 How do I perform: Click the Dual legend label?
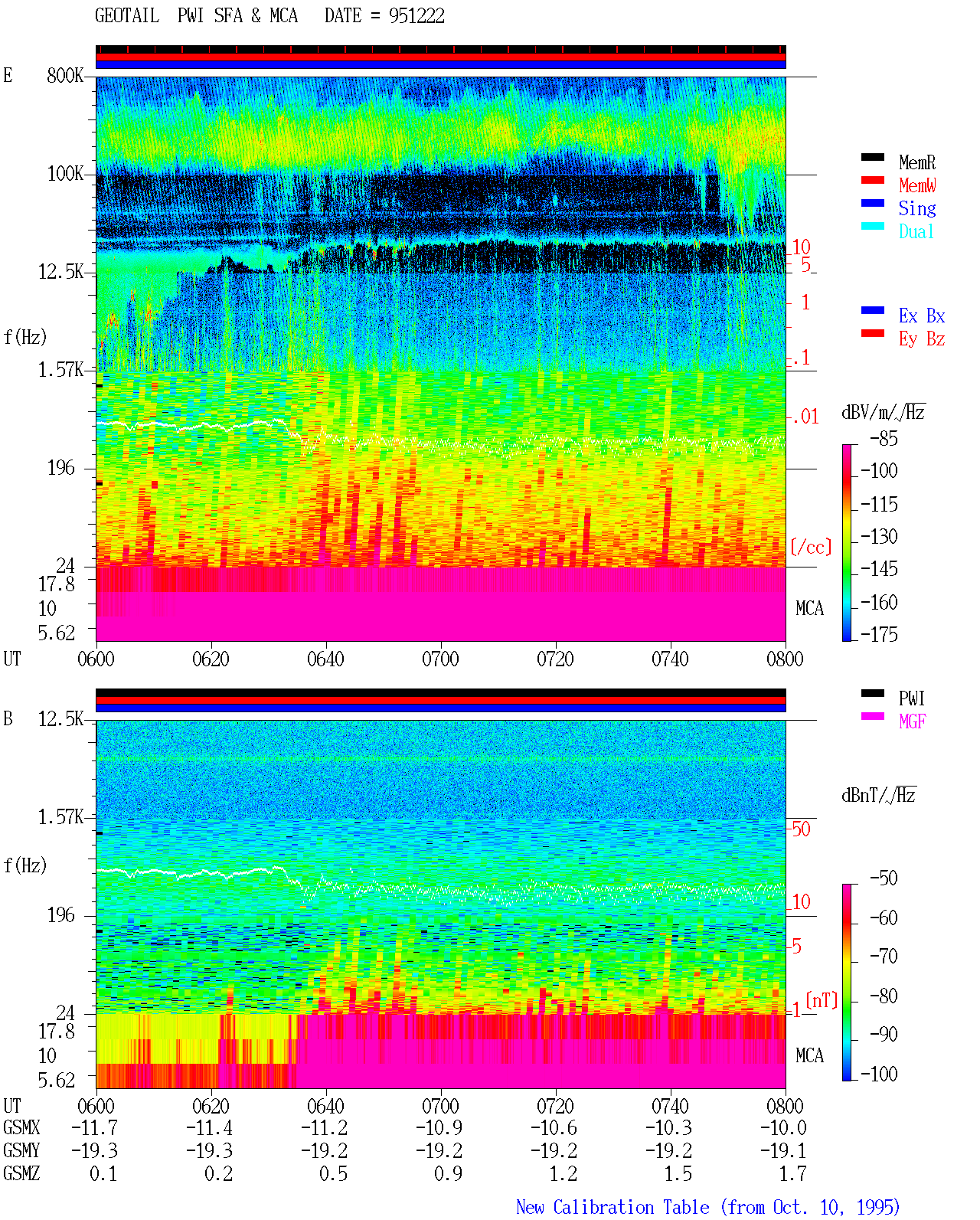click(917, 231)
